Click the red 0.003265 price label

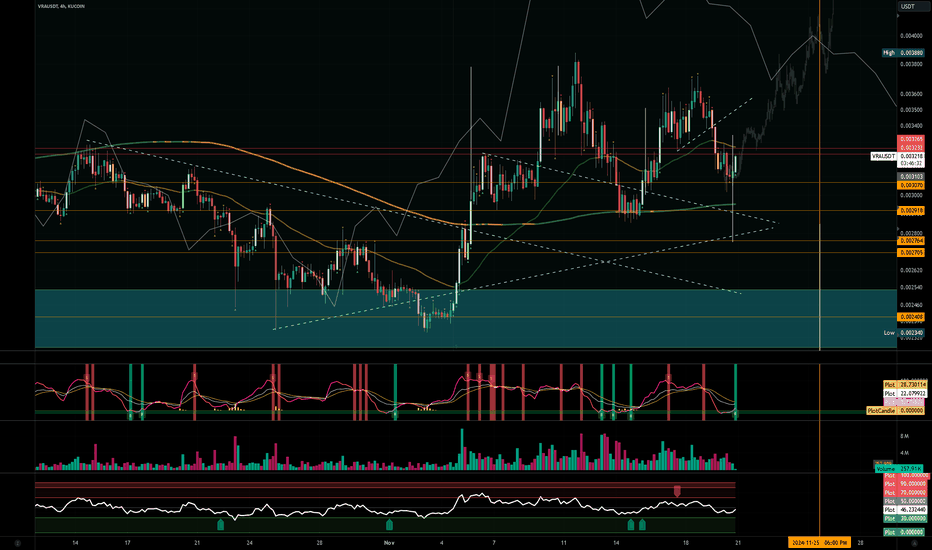[911, 139]
